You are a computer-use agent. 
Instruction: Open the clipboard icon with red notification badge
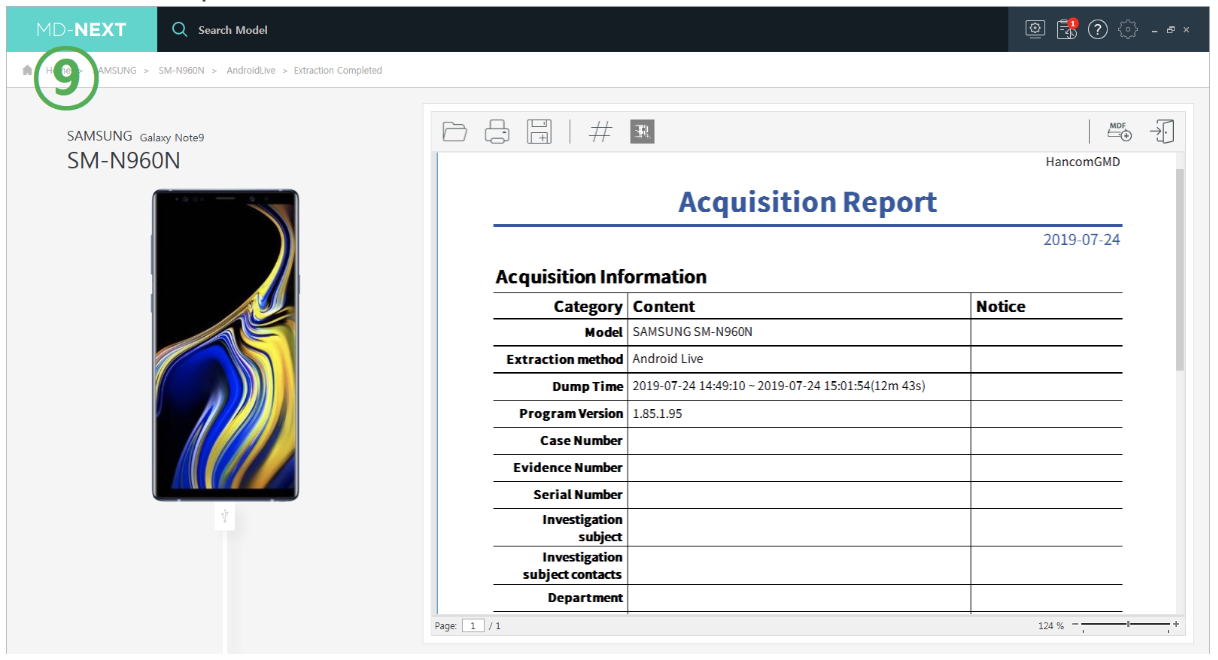click(x=1067, y=30)
